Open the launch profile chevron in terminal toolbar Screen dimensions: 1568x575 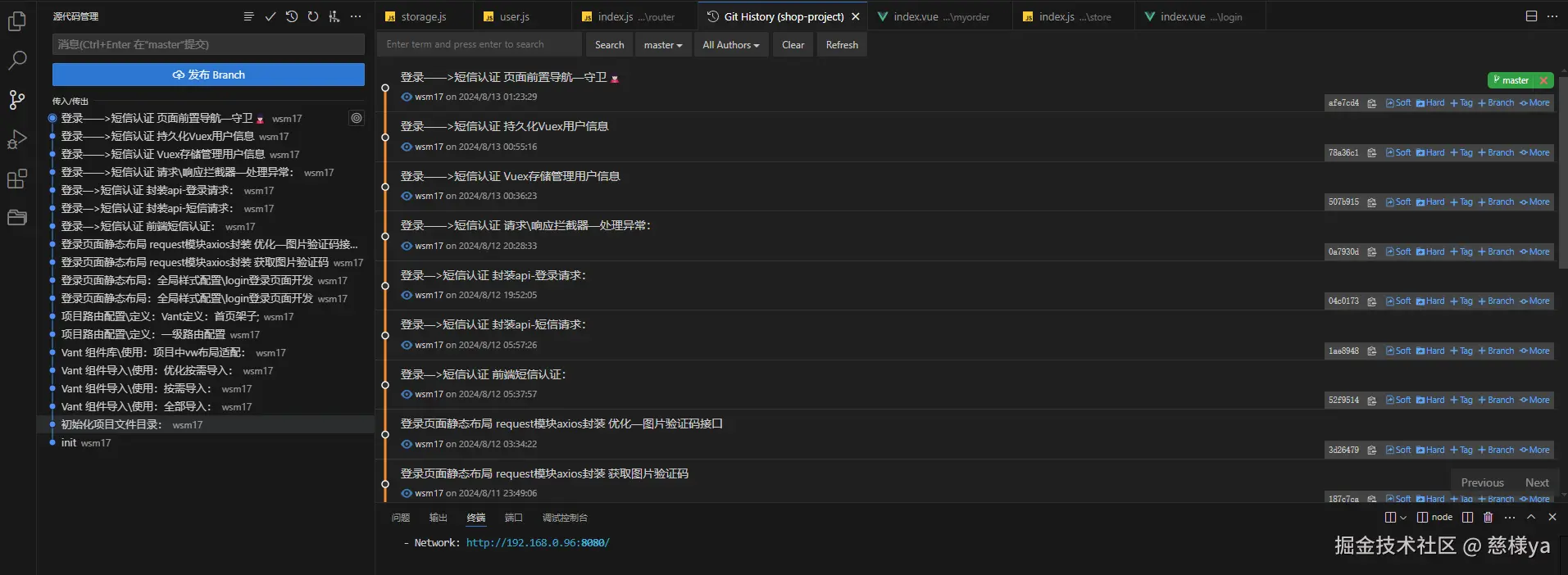pos(1403,518)
